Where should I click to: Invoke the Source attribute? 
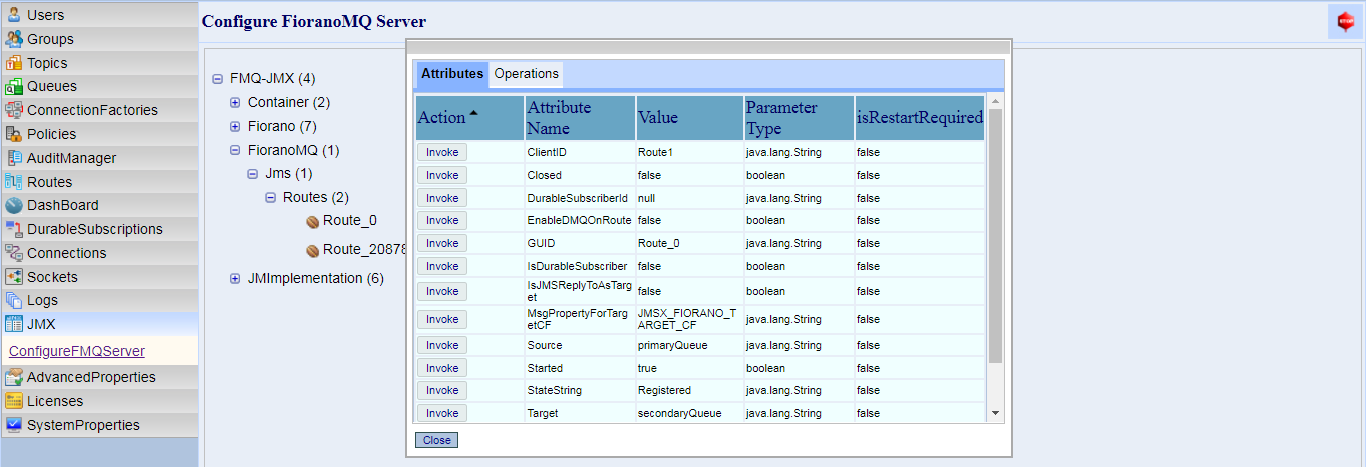442,345
